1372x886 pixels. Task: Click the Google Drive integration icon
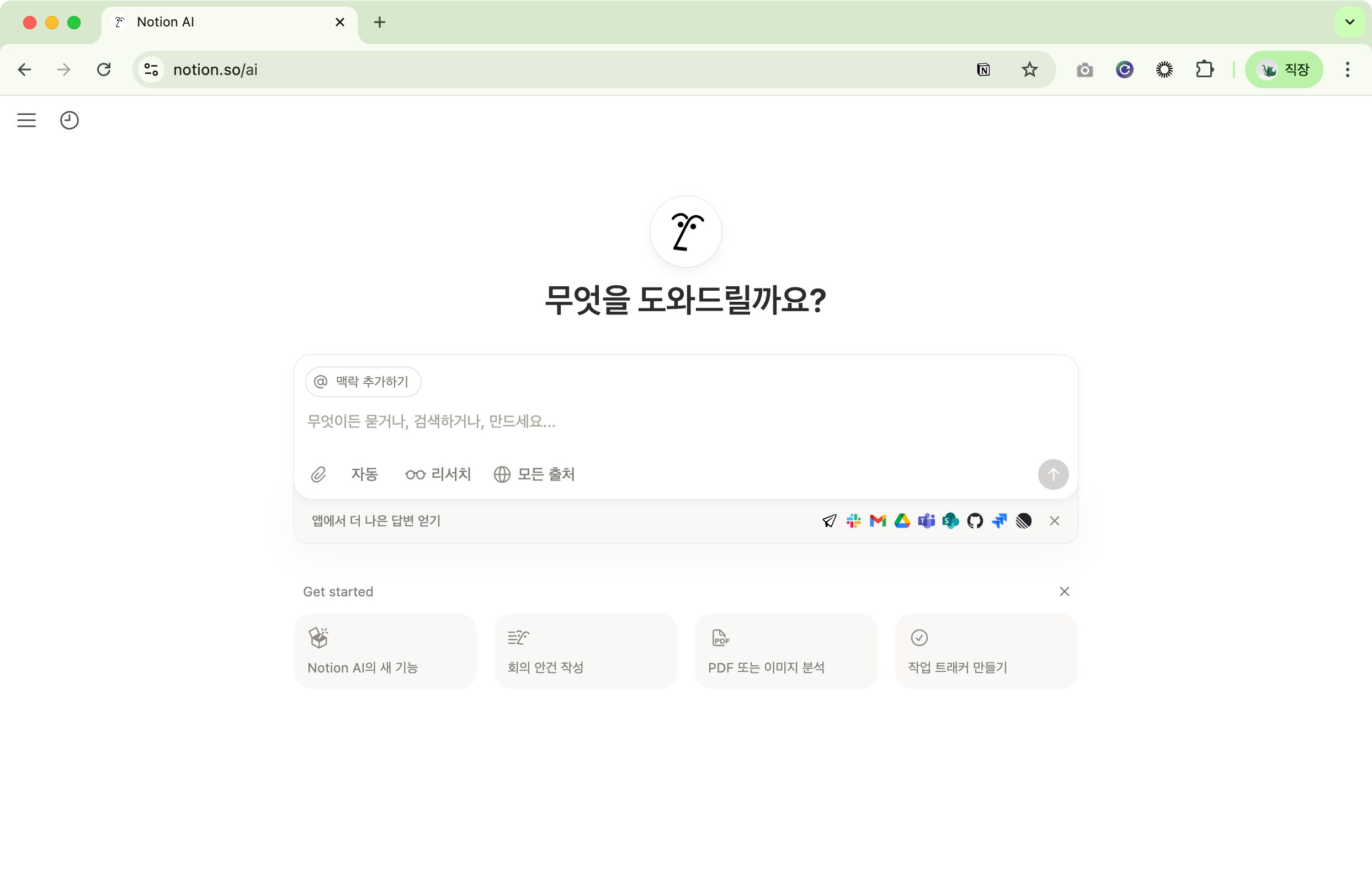coord(902,521)
